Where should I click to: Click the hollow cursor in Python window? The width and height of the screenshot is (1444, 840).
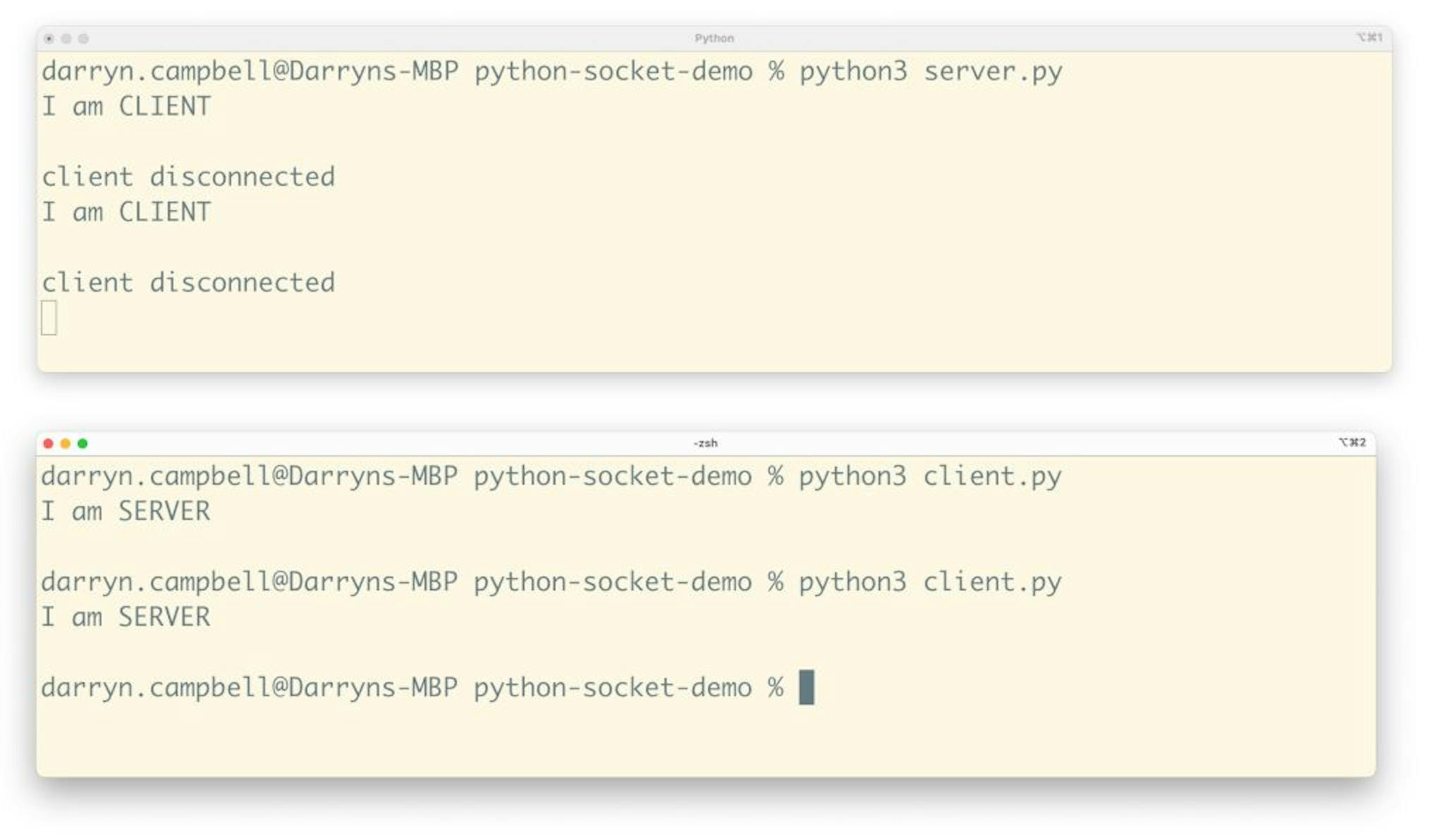click(49, 318)
